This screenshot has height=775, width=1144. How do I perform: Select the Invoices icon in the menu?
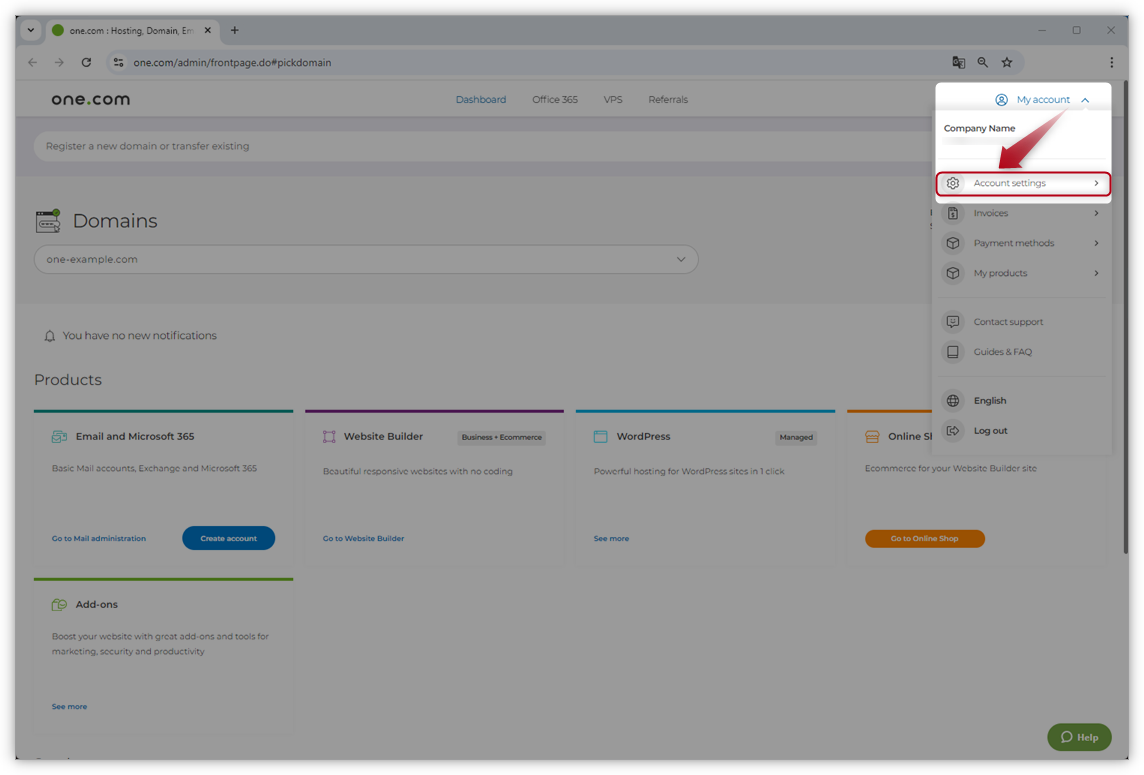pyautogui.click(x=952, y=213)
